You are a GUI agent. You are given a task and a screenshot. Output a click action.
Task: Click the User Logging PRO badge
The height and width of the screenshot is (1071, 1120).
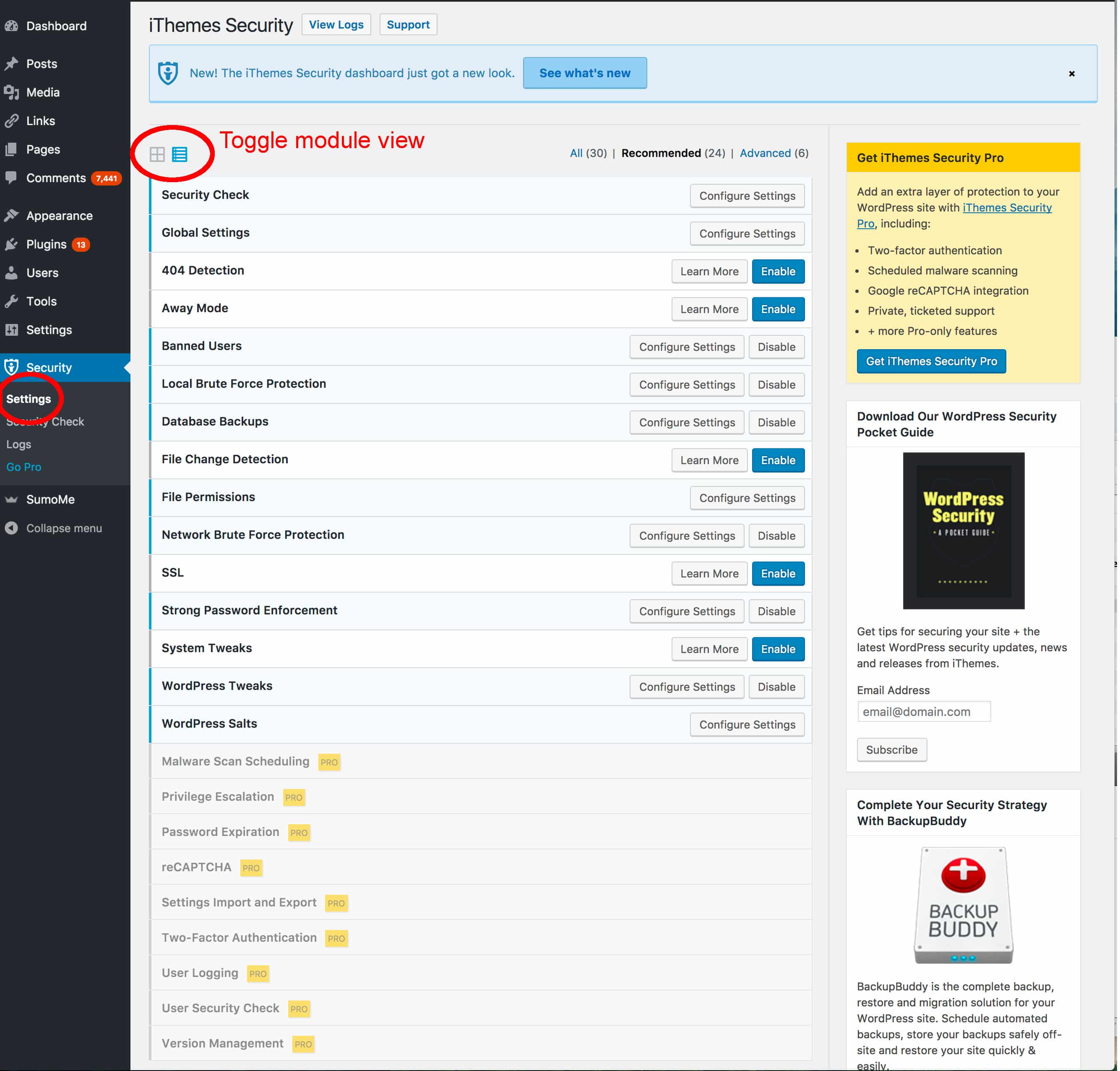pos(258,974)
